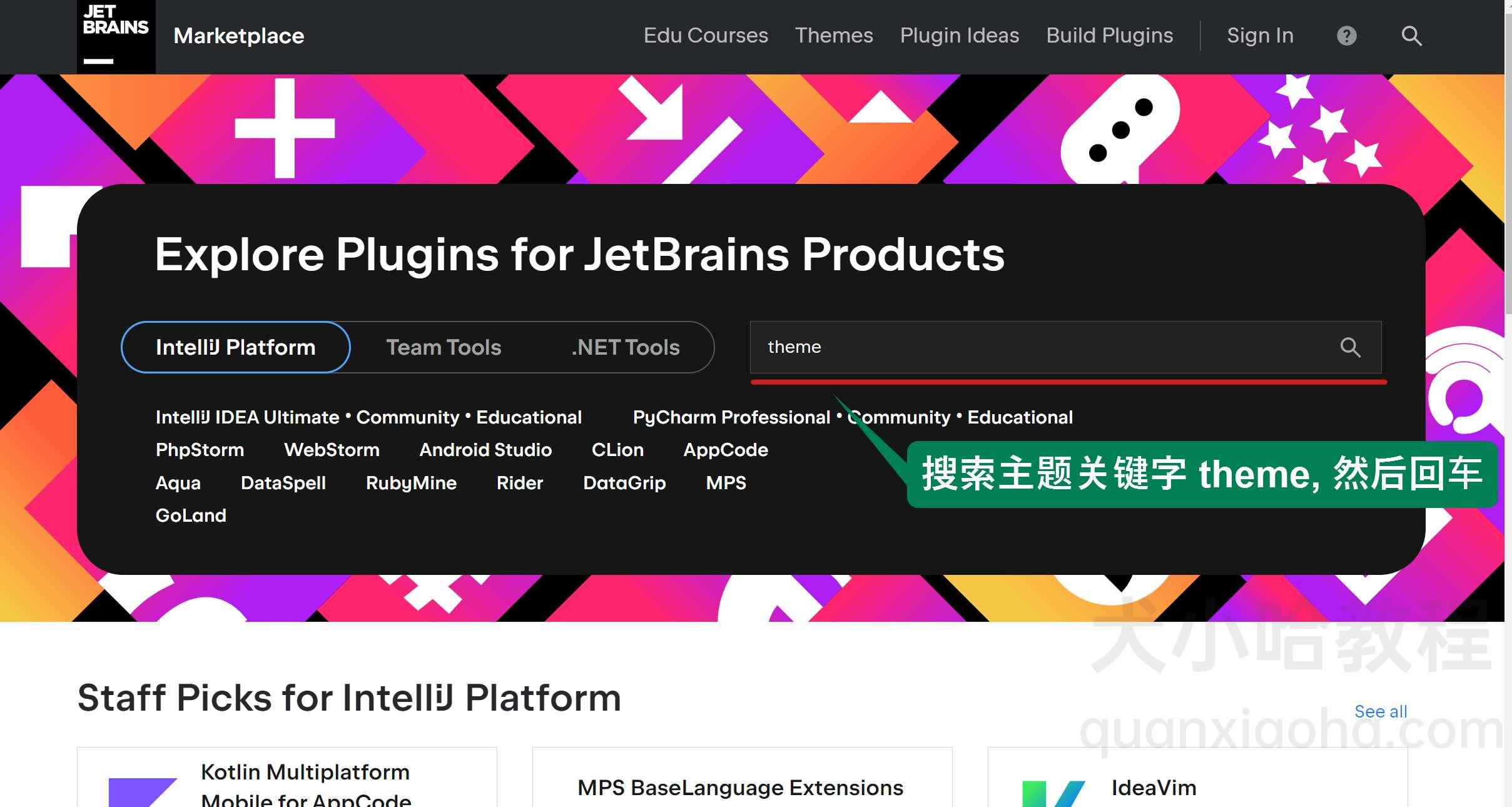Choose RubyMine product link
The height and width of the screenshot is (807, 1512).
pyautogui.click(x=411, y=483)
